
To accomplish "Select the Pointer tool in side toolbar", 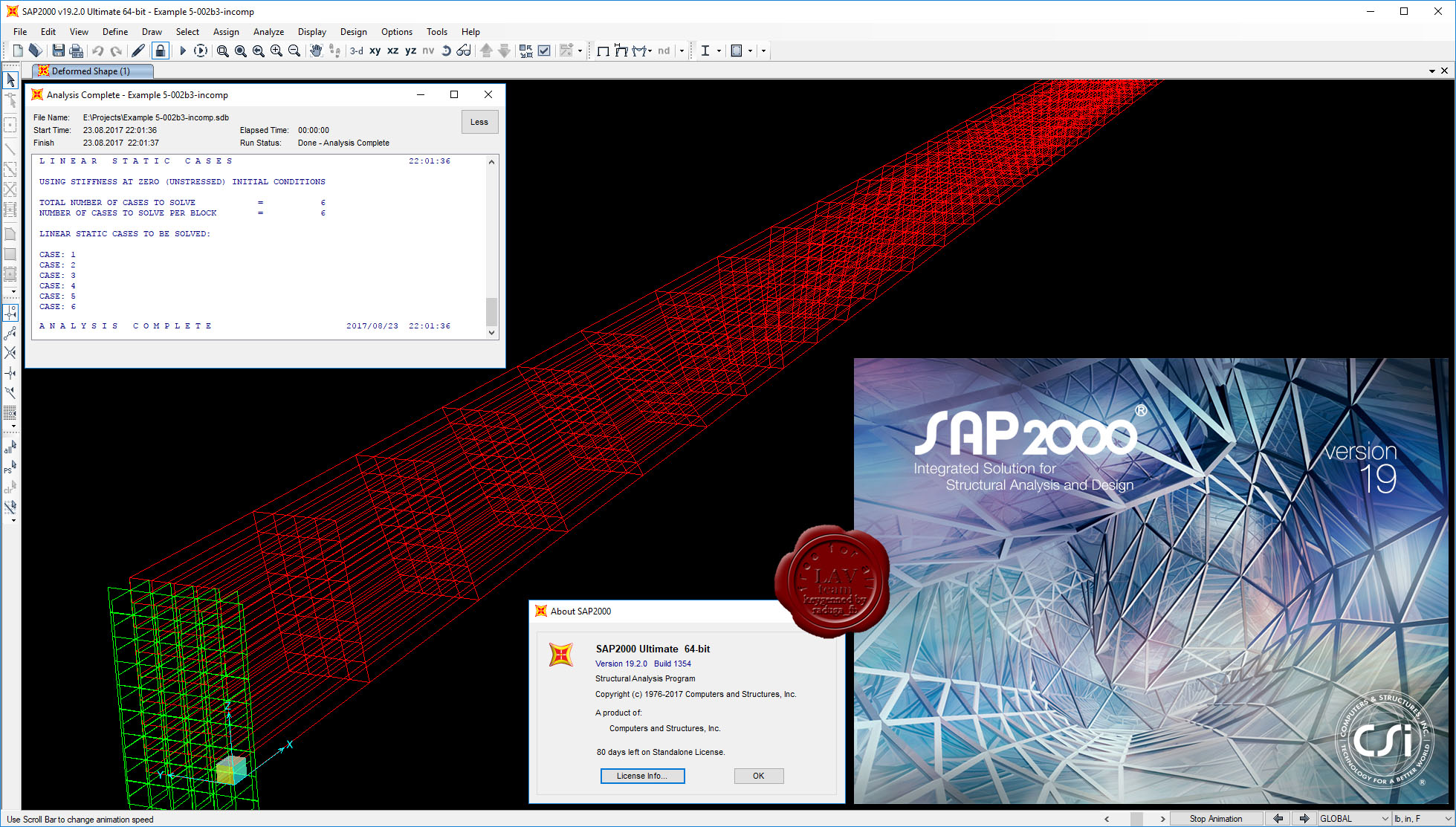I will [10, 80].
